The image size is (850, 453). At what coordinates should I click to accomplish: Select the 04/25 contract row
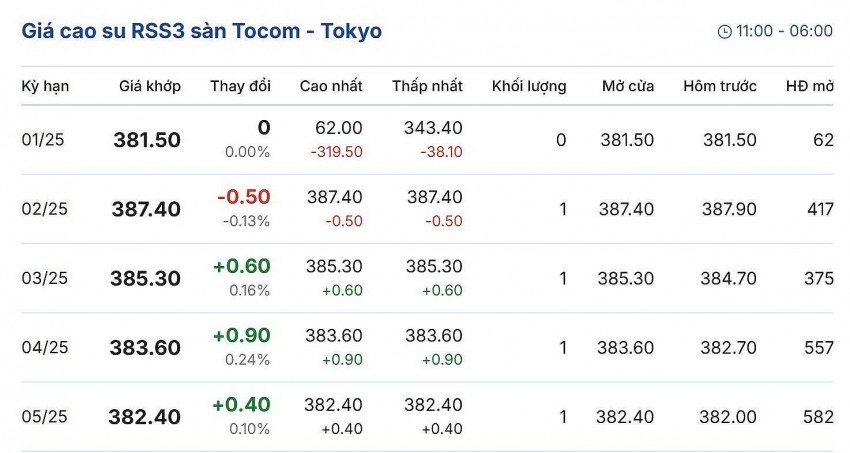[x=43, y=348]
